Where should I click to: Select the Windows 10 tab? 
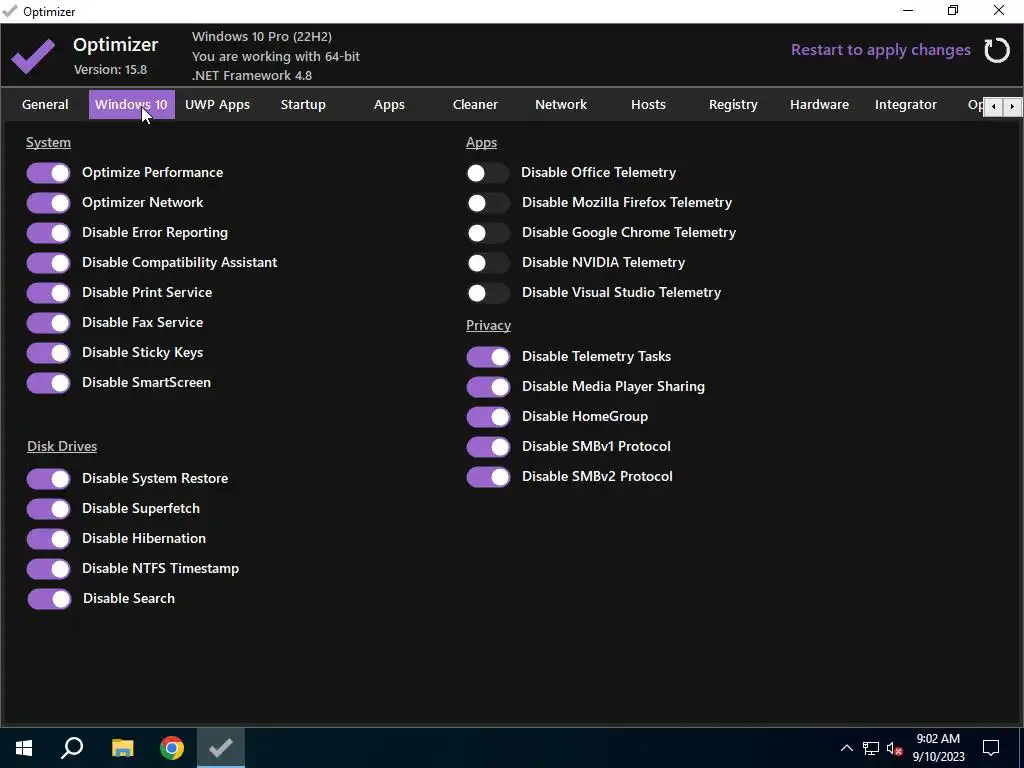coord(131,104)
